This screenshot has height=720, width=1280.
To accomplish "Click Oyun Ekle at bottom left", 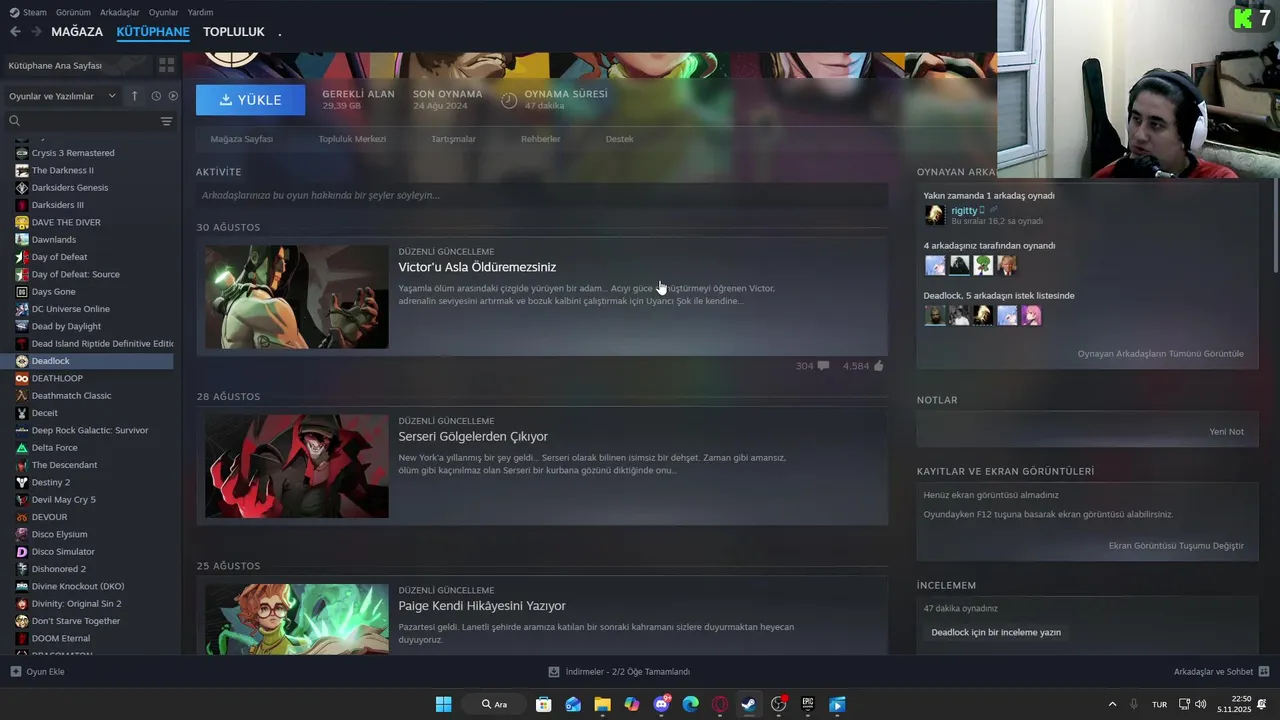I will [x=37, y=672].
